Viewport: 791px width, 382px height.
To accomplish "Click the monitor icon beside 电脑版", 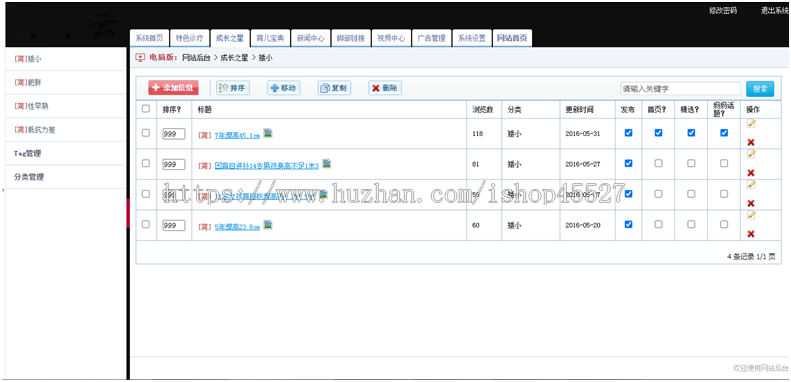I will (140, 58).
